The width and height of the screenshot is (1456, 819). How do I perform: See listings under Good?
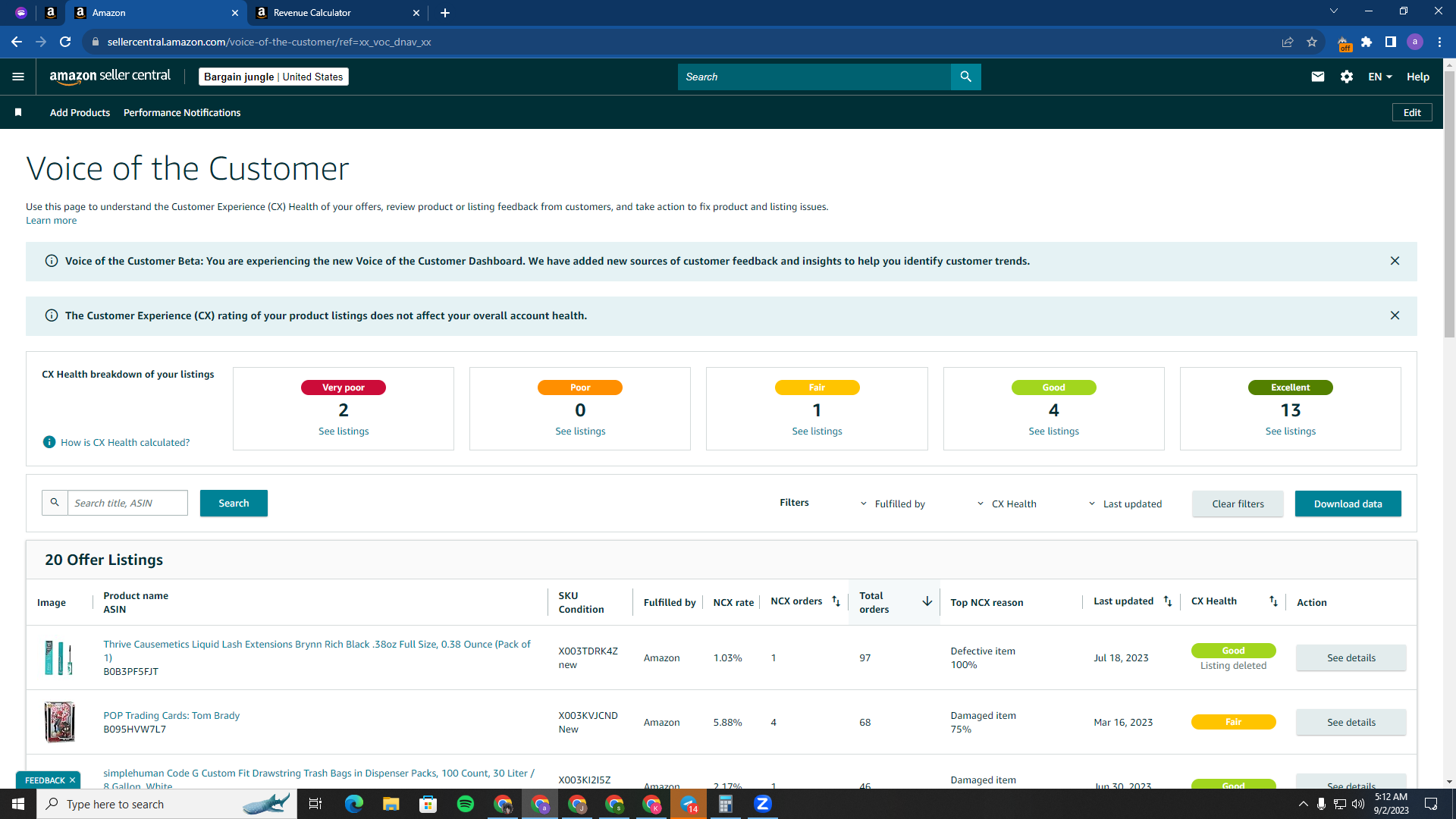1053,431
